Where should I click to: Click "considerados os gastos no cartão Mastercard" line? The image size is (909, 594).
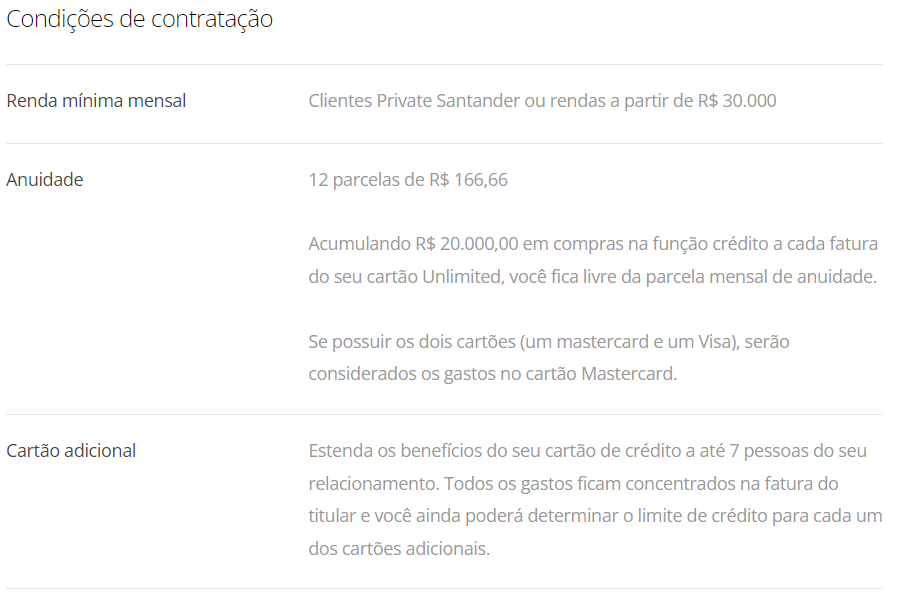(x=493, y=374)
